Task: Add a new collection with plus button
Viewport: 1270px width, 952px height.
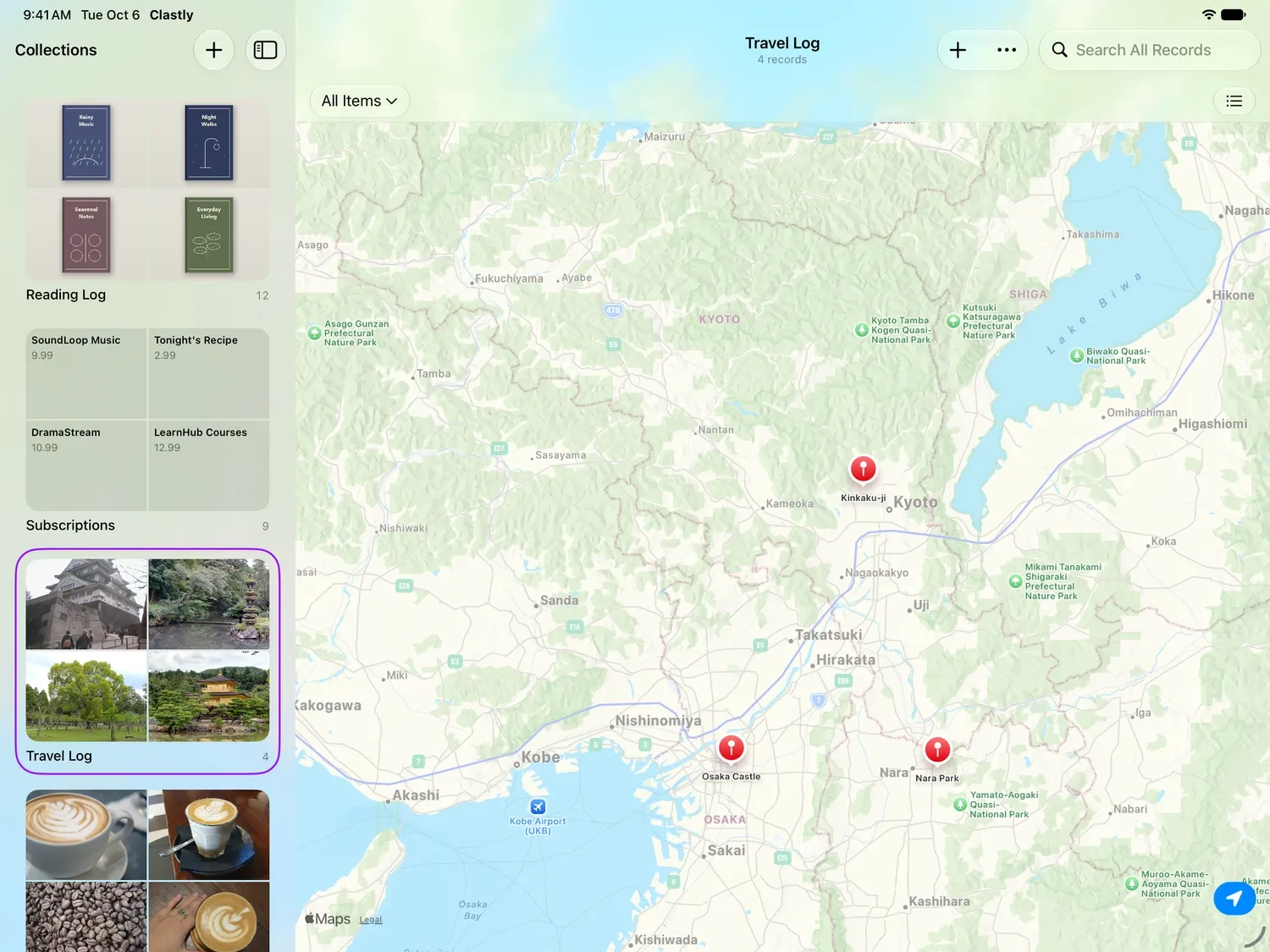Action: pyautogui.click(x=213, y=50)
